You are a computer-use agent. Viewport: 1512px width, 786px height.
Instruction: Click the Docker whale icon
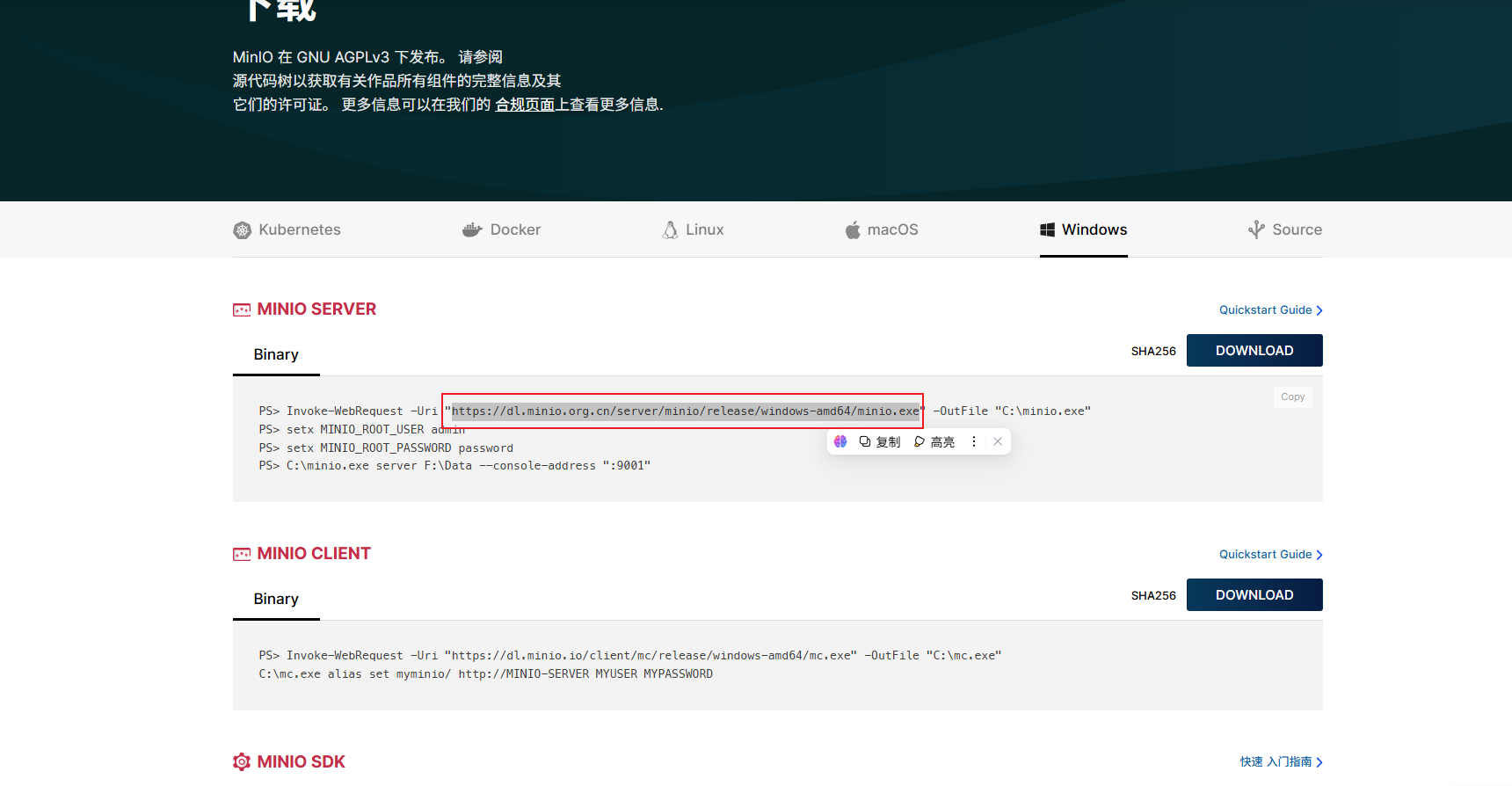point(472,230)
